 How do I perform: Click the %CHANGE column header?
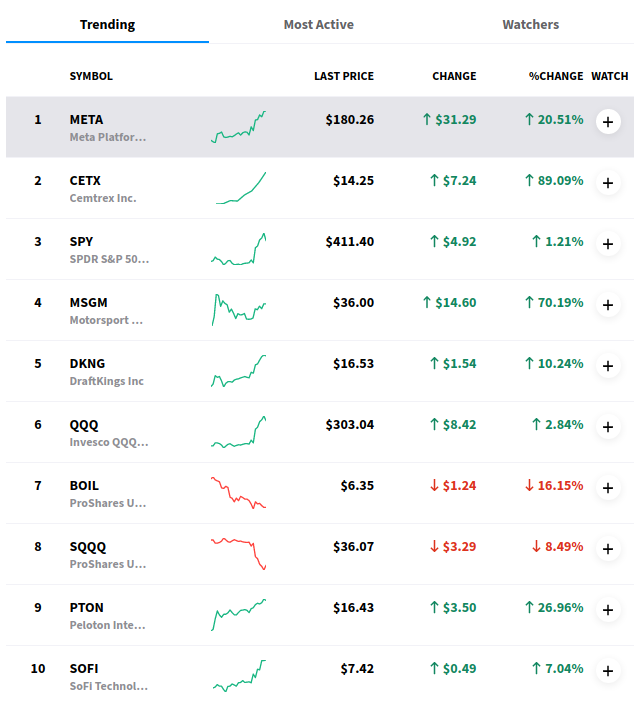(x=556, y=76)
